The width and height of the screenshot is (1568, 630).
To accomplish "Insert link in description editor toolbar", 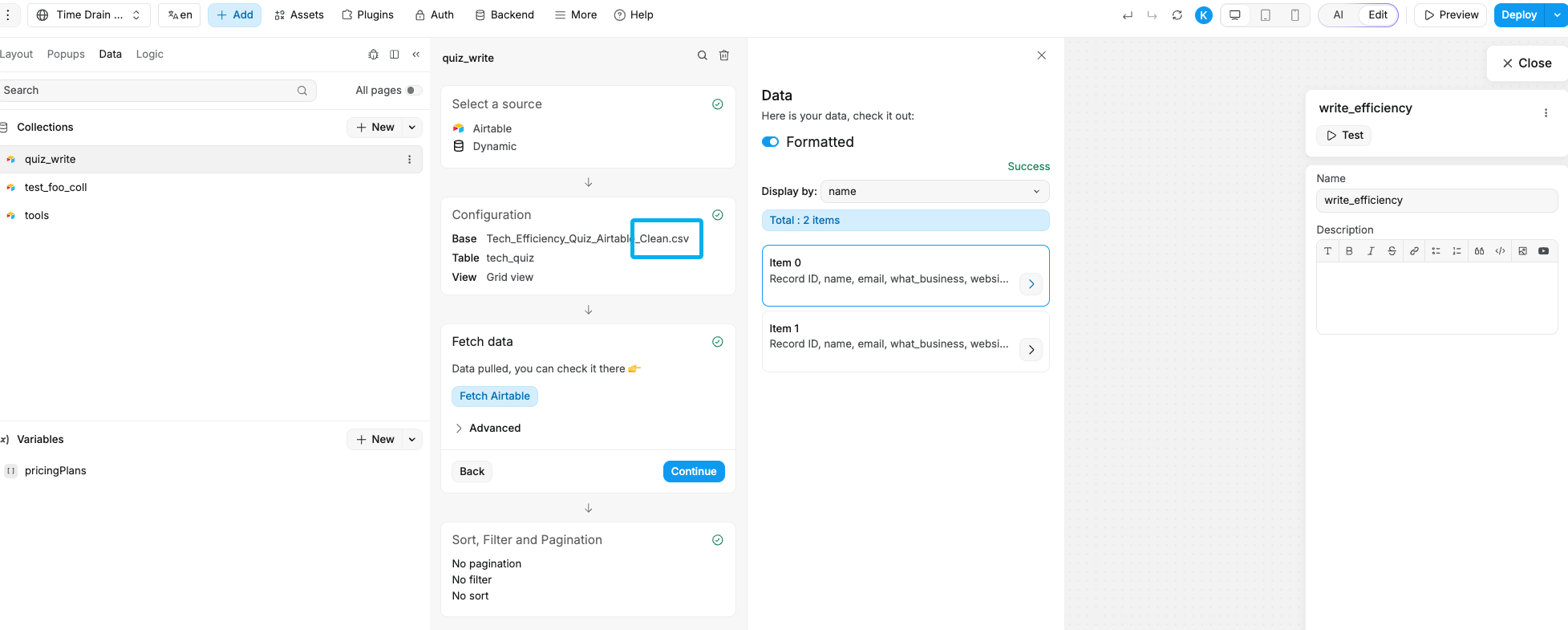I will click(1414, 251).
